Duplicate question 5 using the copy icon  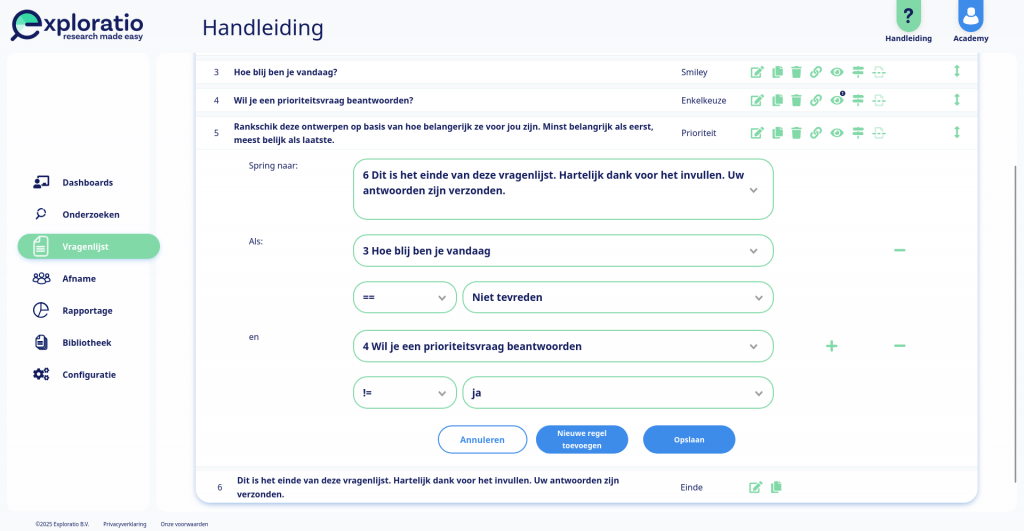pyautogui.click(x=777, y=133)
